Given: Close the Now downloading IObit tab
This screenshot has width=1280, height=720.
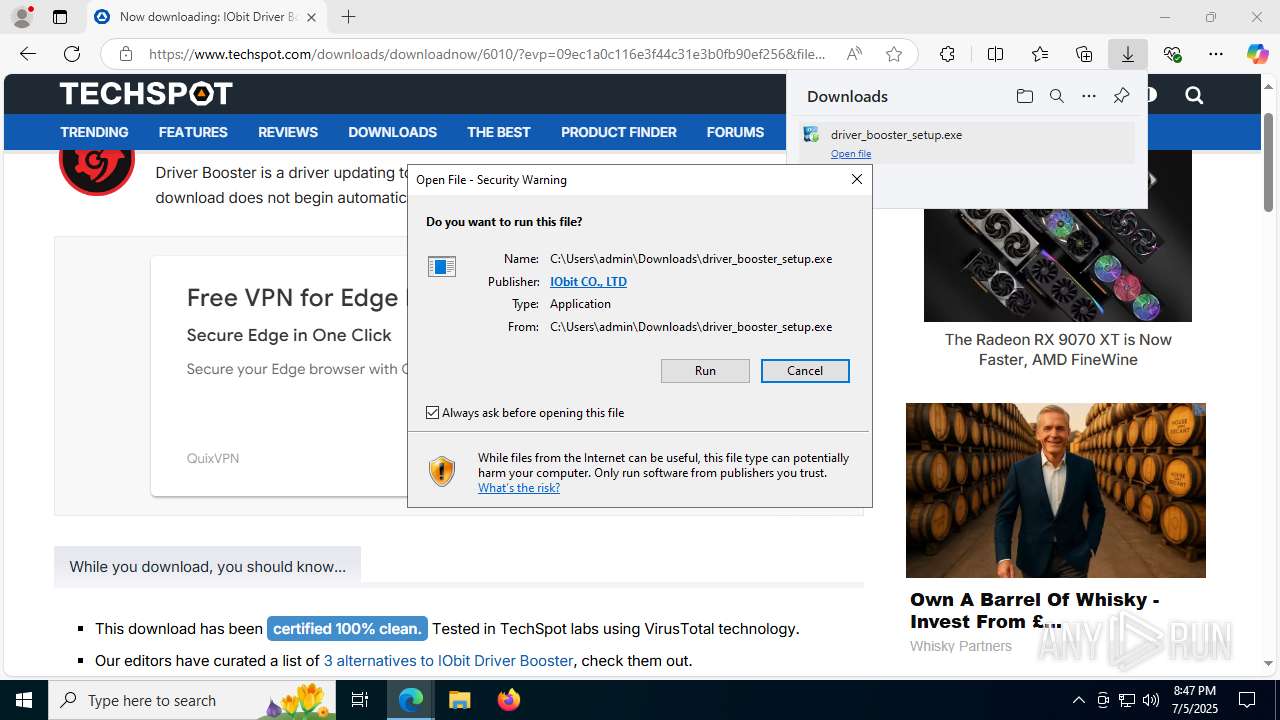Looking at the screenshot, I should click(312, 17).
